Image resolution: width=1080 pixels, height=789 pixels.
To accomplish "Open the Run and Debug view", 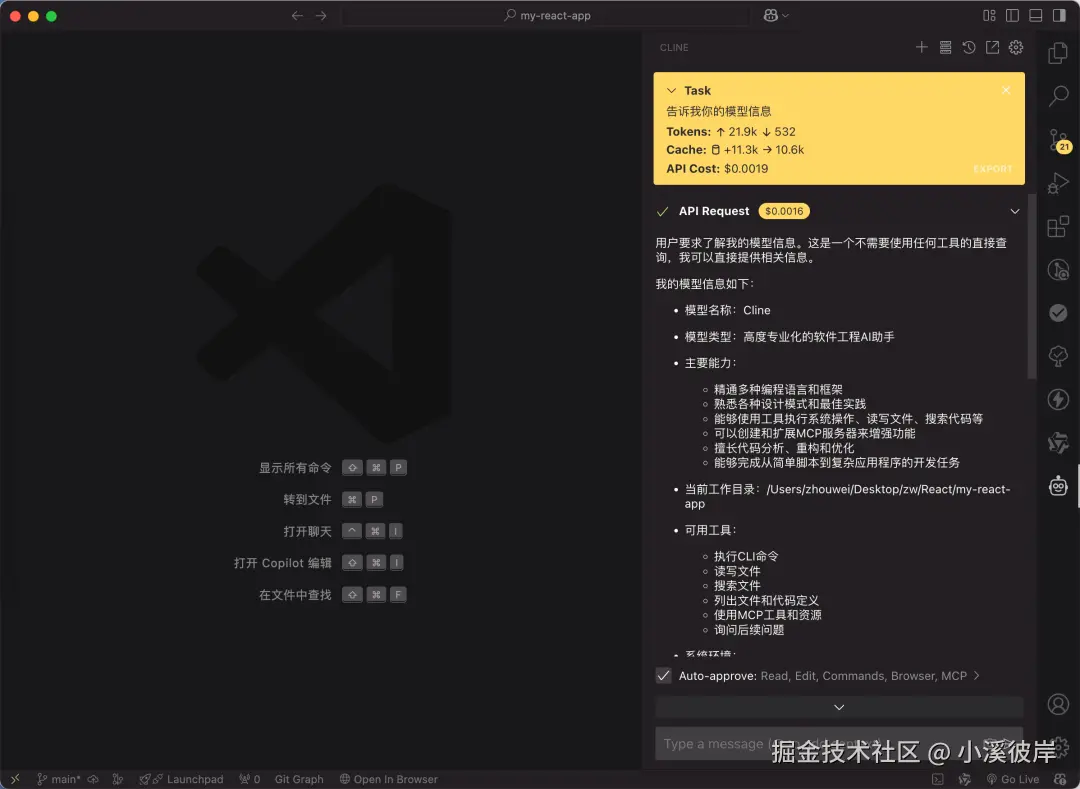I will pos(1057,183).
